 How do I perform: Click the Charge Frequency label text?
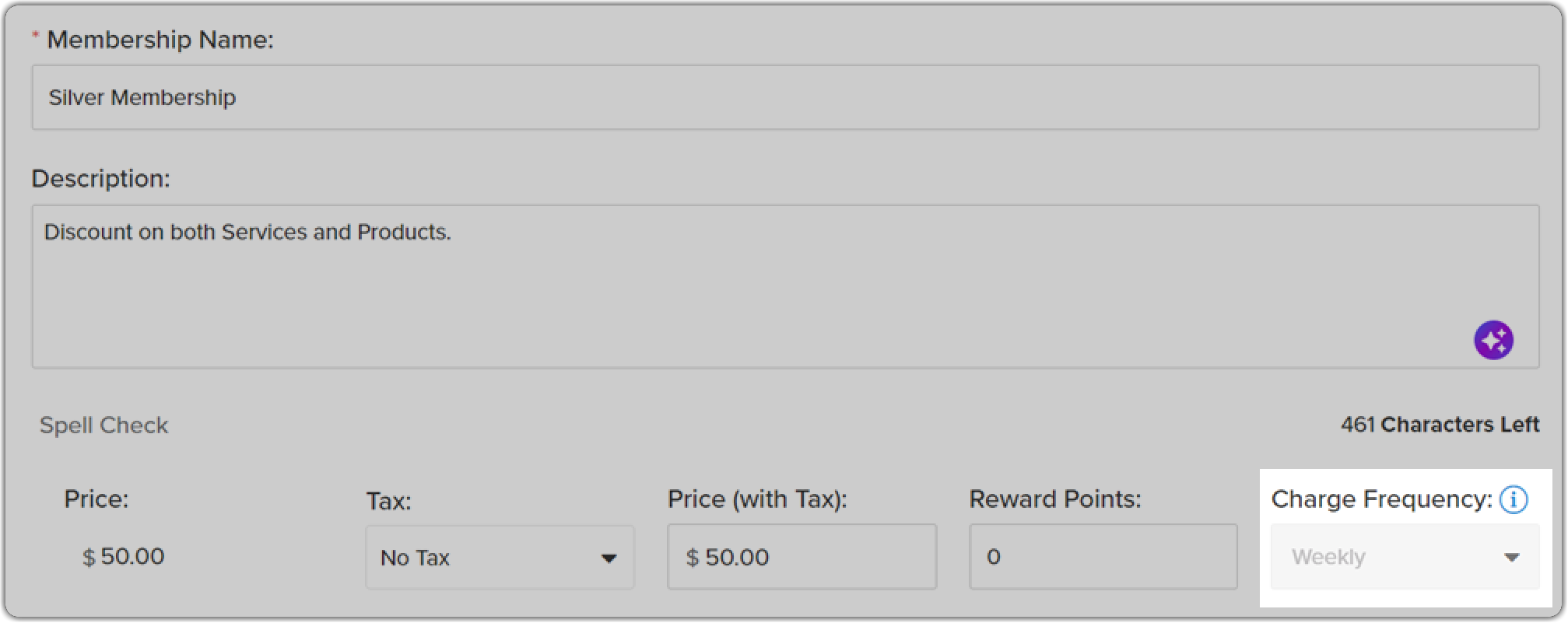[x=1382, y=499]
